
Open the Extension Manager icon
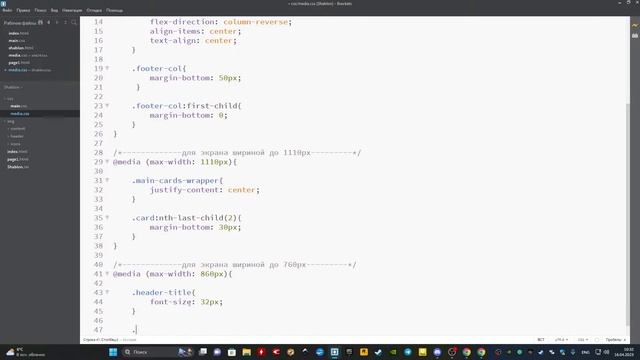pos(635,36)
